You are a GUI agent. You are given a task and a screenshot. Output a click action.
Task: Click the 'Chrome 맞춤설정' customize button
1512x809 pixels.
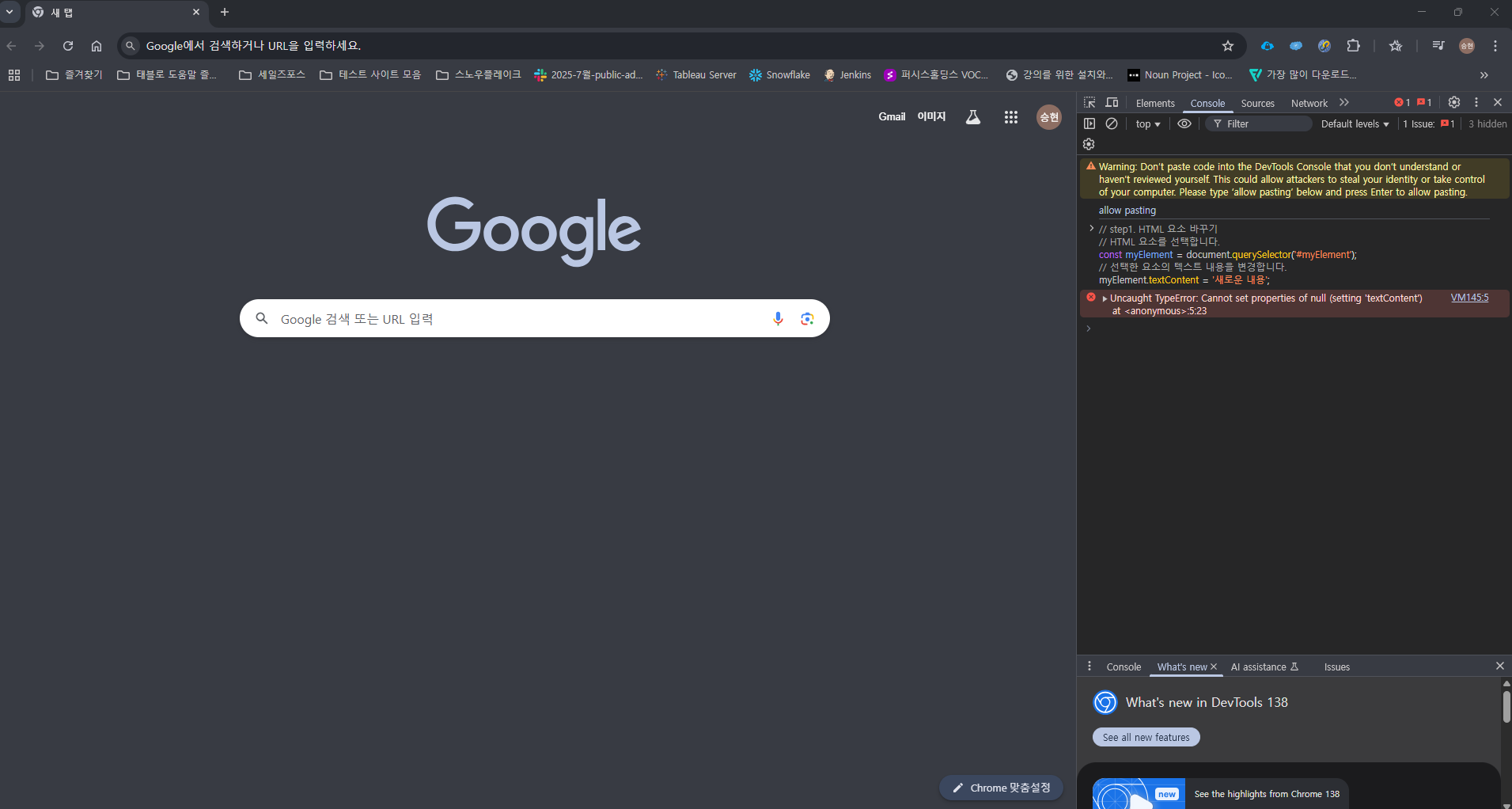point(1001,788)
